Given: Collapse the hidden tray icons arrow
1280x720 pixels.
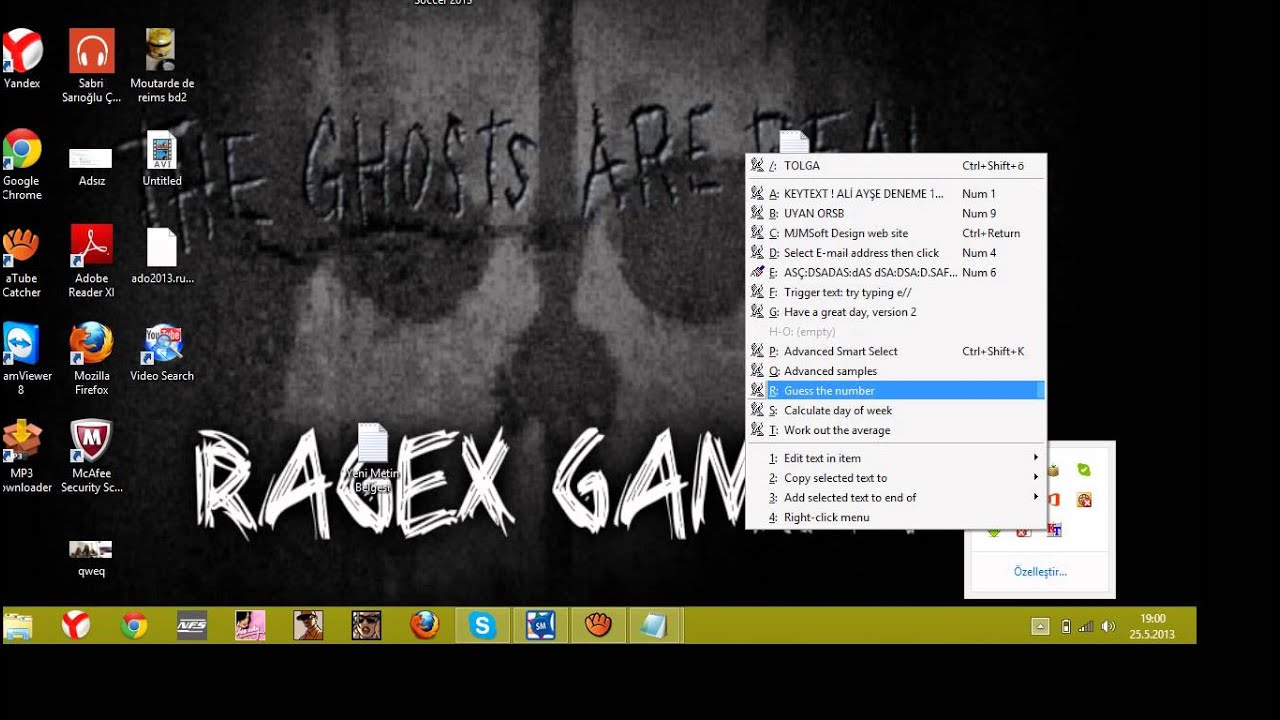Looking at the screenshot, I should coord(1040,626).
